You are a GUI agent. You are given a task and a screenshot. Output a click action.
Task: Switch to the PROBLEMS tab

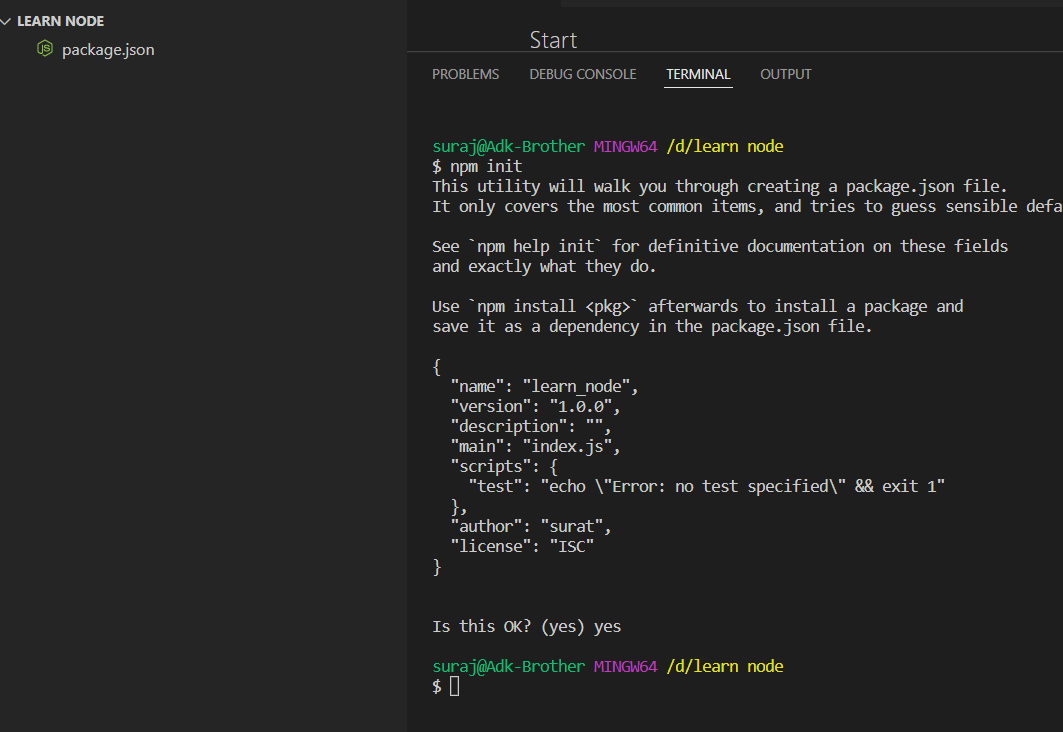tap(466, 73)
